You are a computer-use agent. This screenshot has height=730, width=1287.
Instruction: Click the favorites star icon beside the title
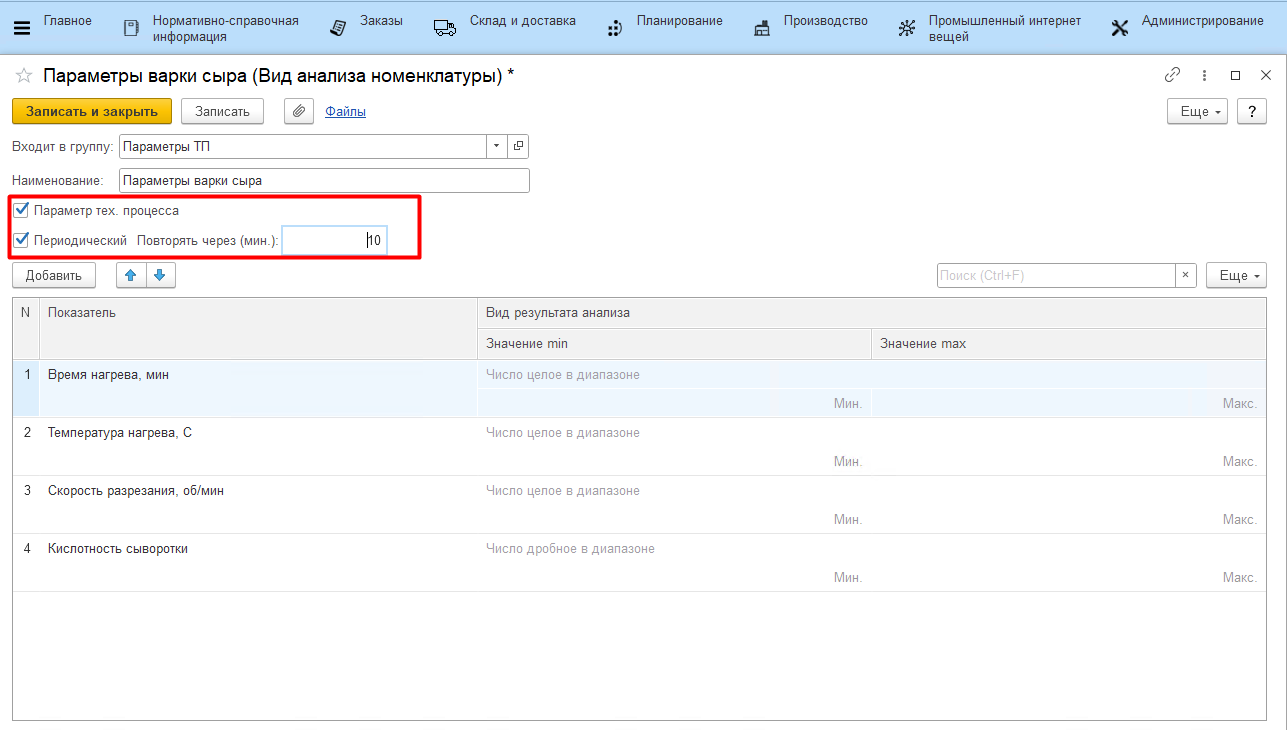(24, 76)
